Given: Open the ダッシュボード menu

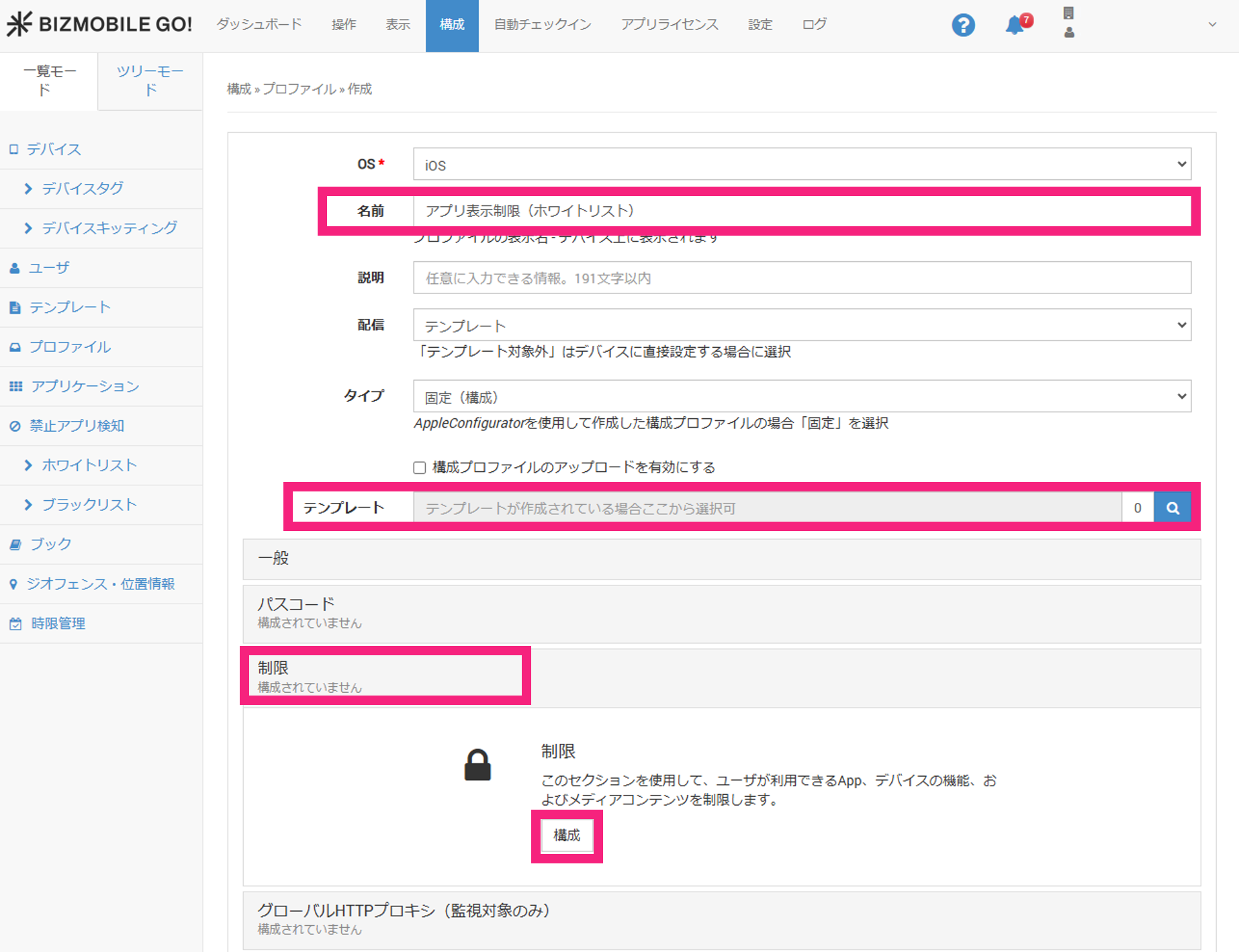Looking at the screenshot, I should [x=259, y=25].
